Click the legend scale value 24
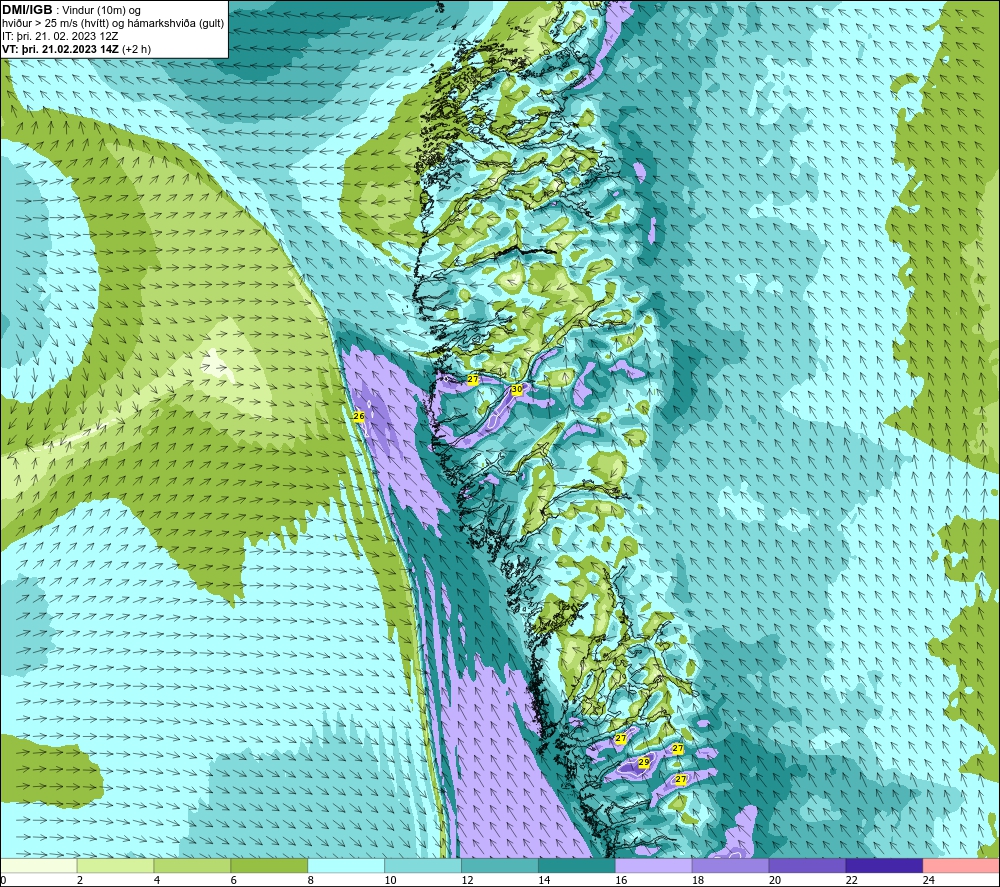The width and height of the screenshot is (1000, 887). (929, 880)
